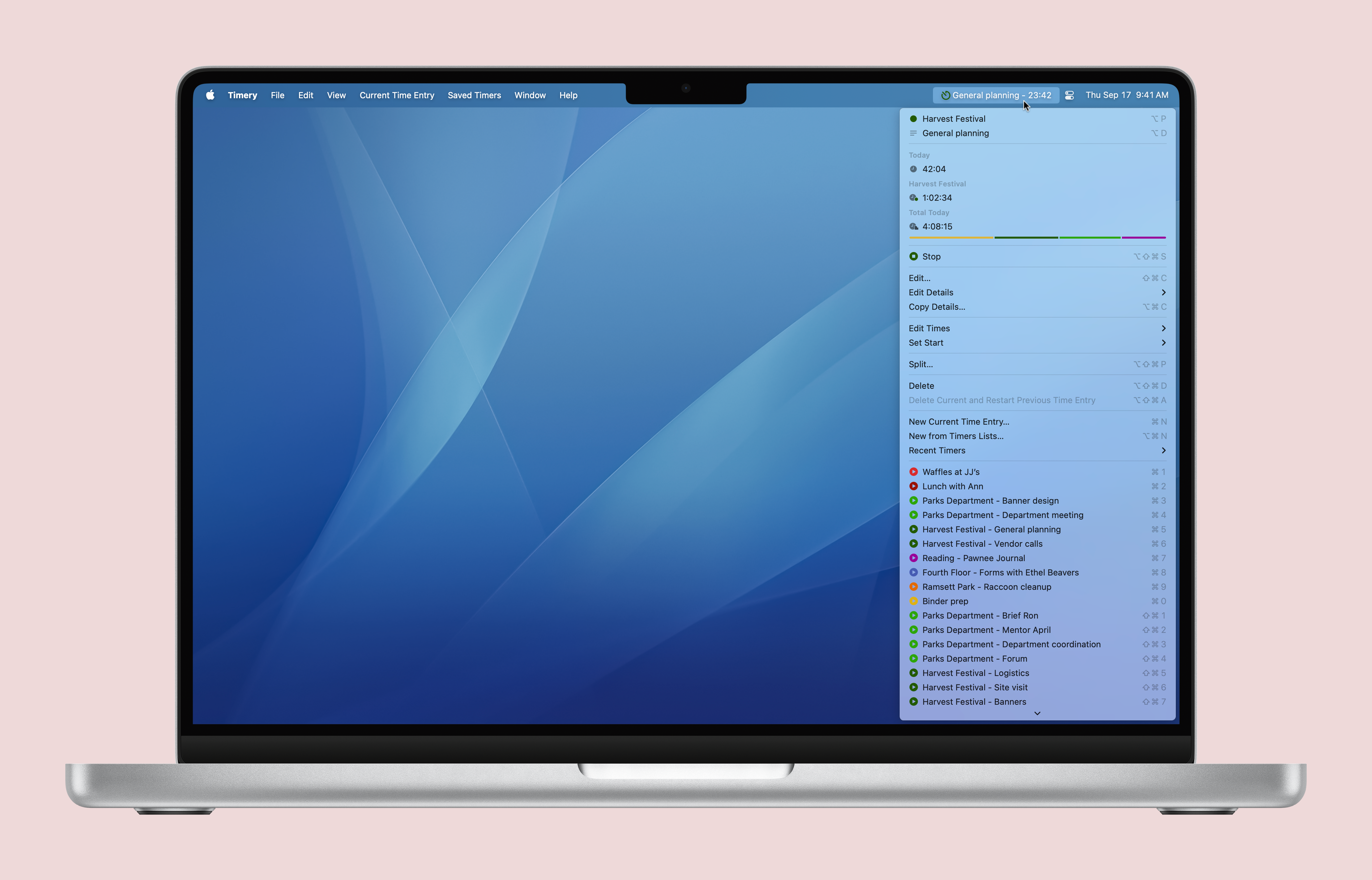Click the clock icon beside 4:08:15 total

point(913,226)
